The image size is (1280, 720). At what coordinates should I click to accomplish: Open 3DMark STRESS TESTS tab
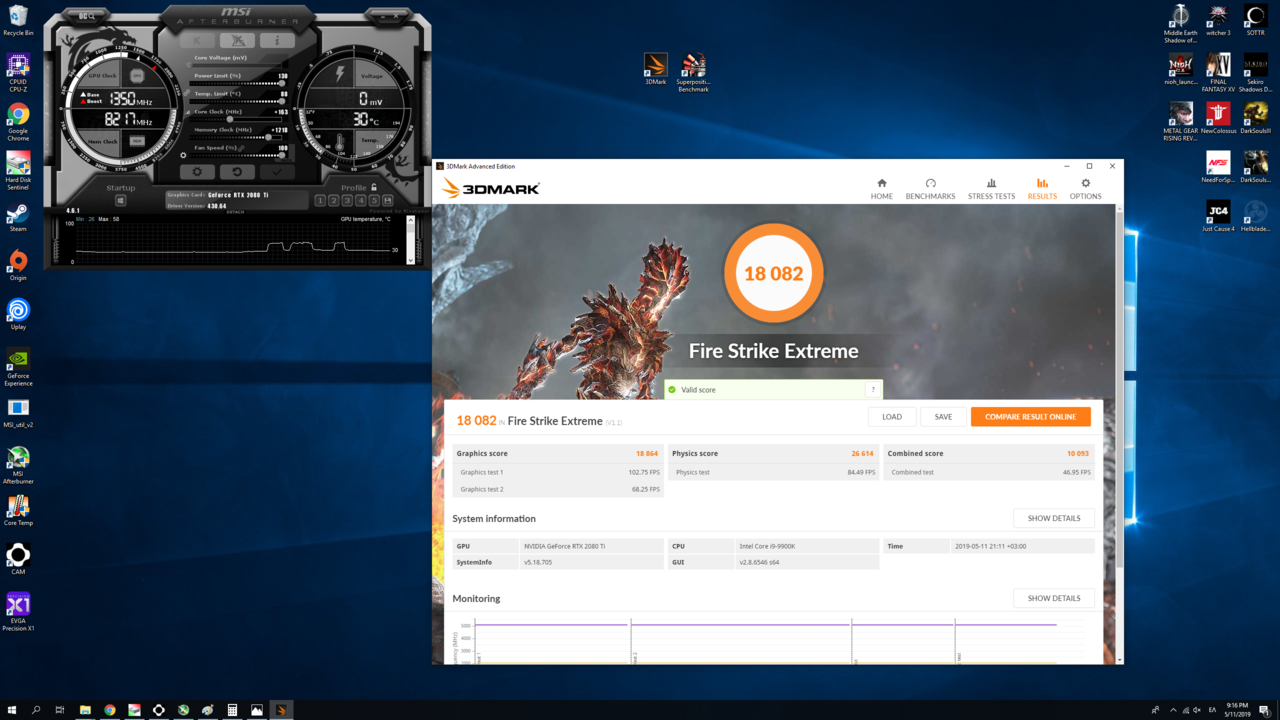[x=991, y=189]
